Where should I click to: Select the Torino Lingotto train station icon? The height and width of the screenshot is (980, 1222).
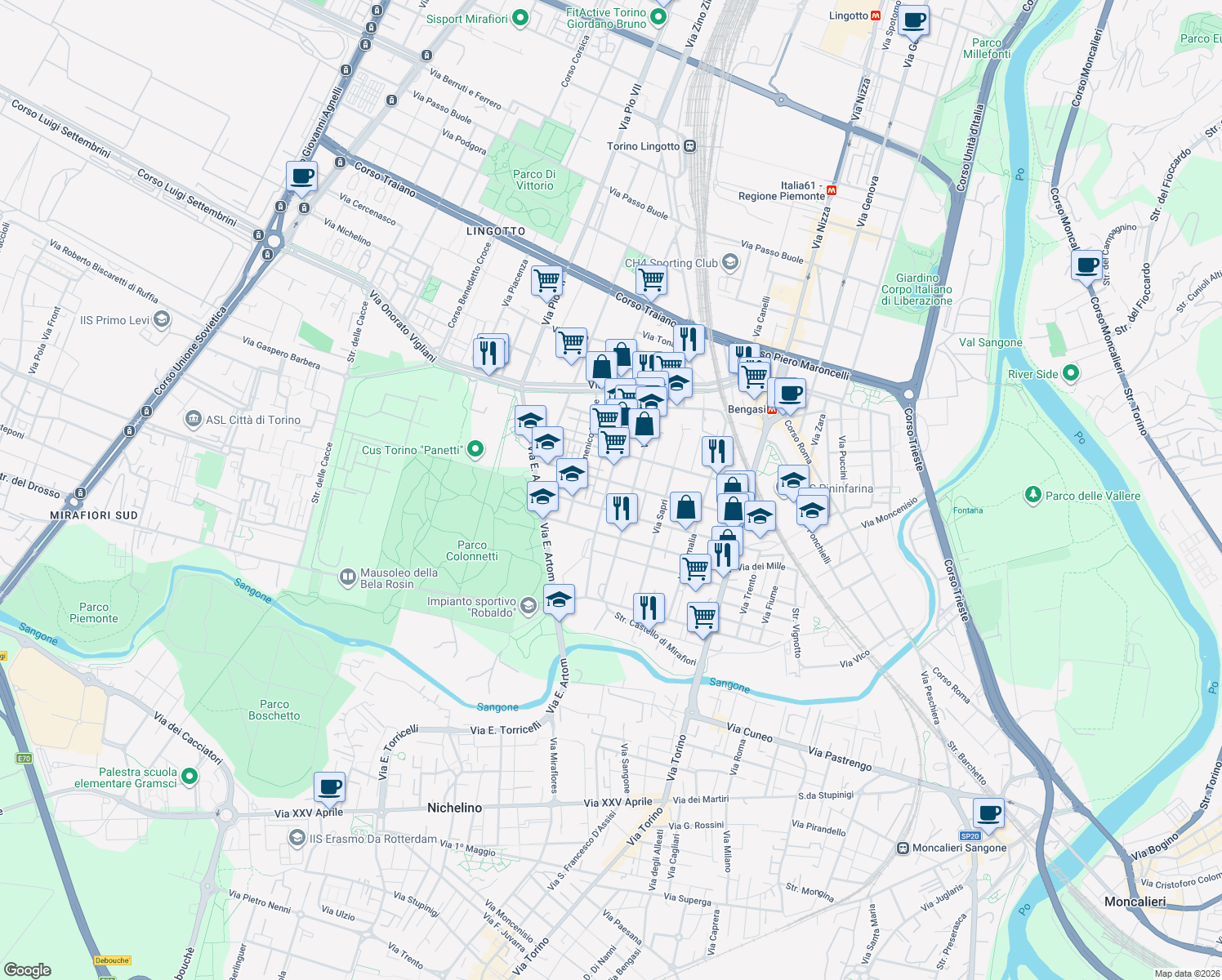(689, 145)
